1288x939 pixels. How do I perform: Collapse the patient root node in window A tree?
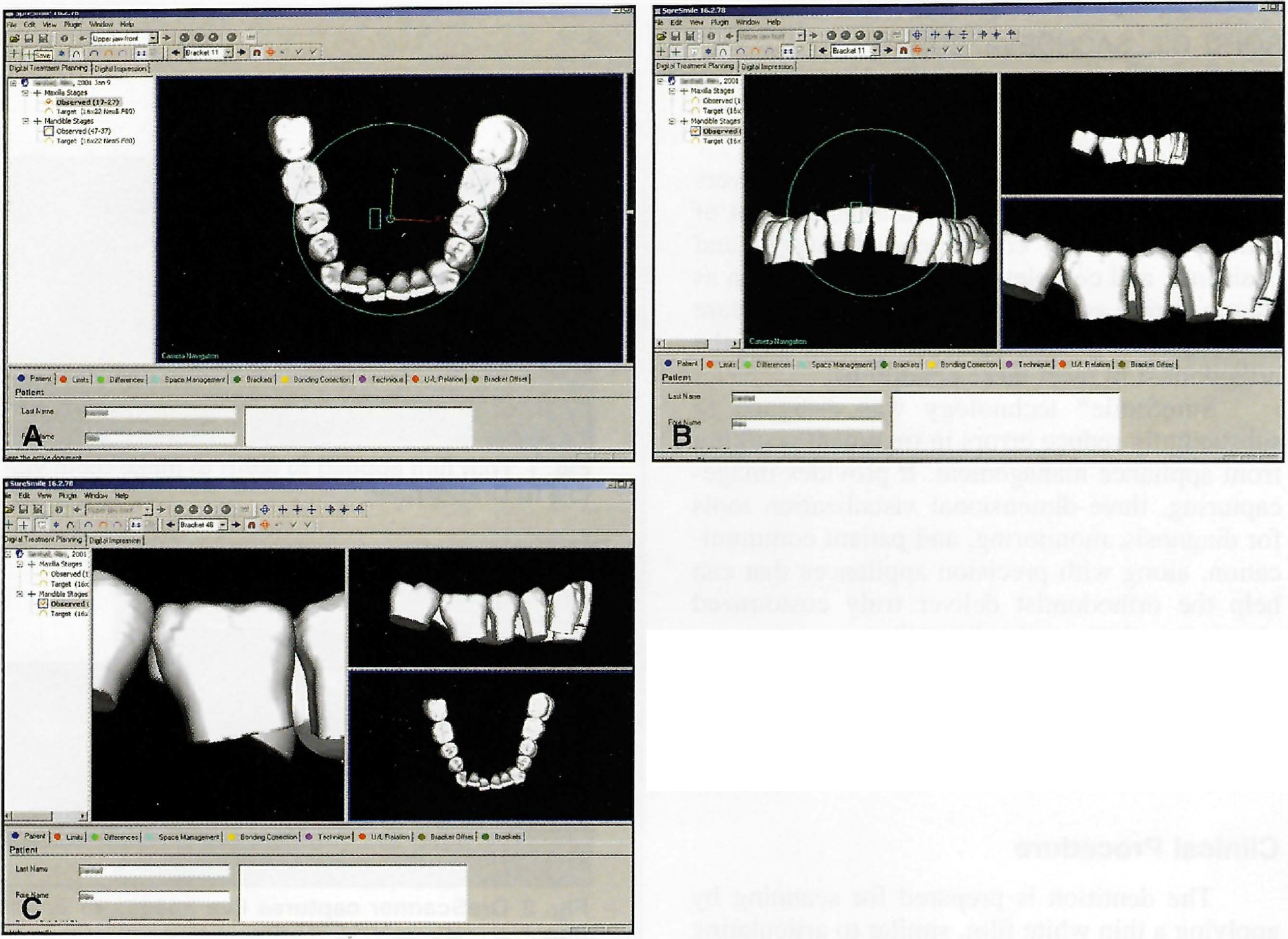pos(13,83)
